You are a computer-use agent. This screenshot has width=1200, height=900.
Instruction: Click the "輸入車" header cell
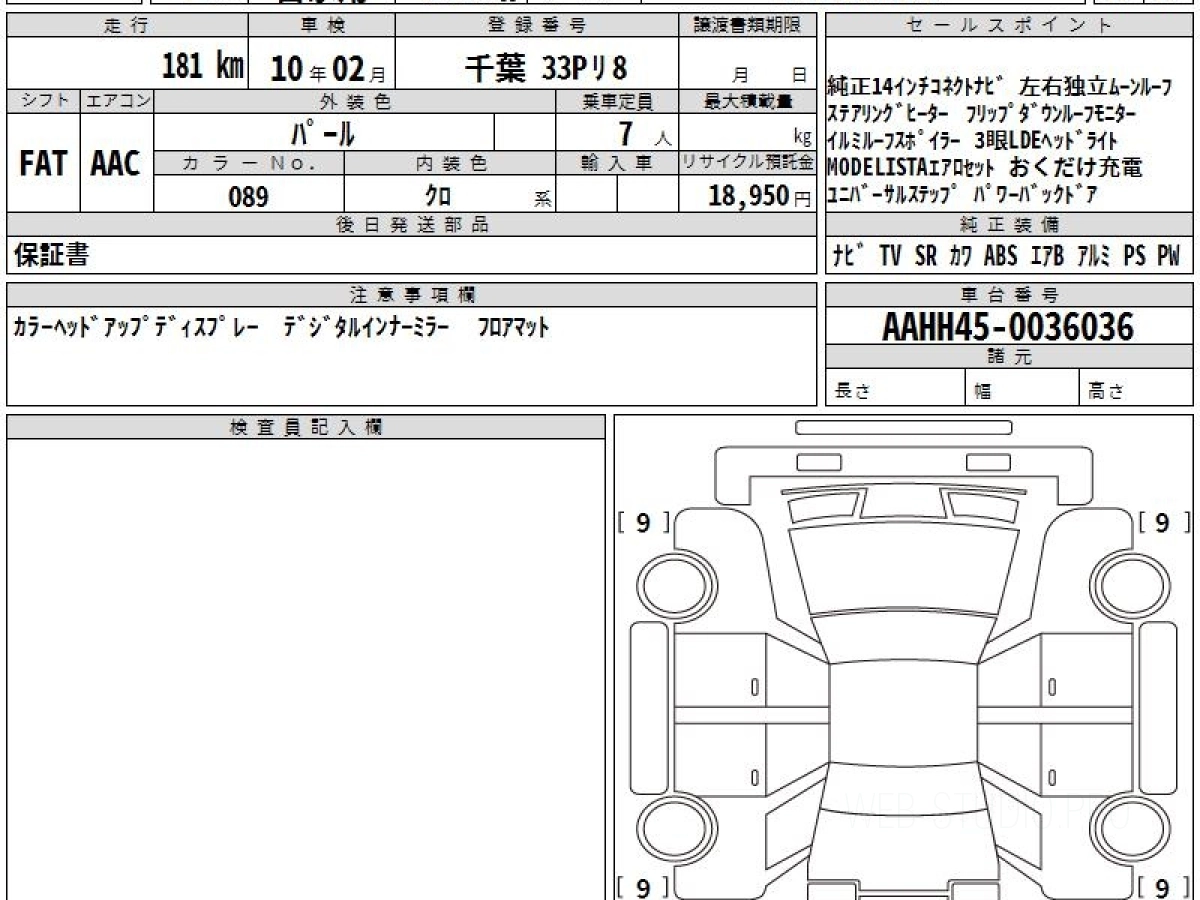tap(617, 163)
